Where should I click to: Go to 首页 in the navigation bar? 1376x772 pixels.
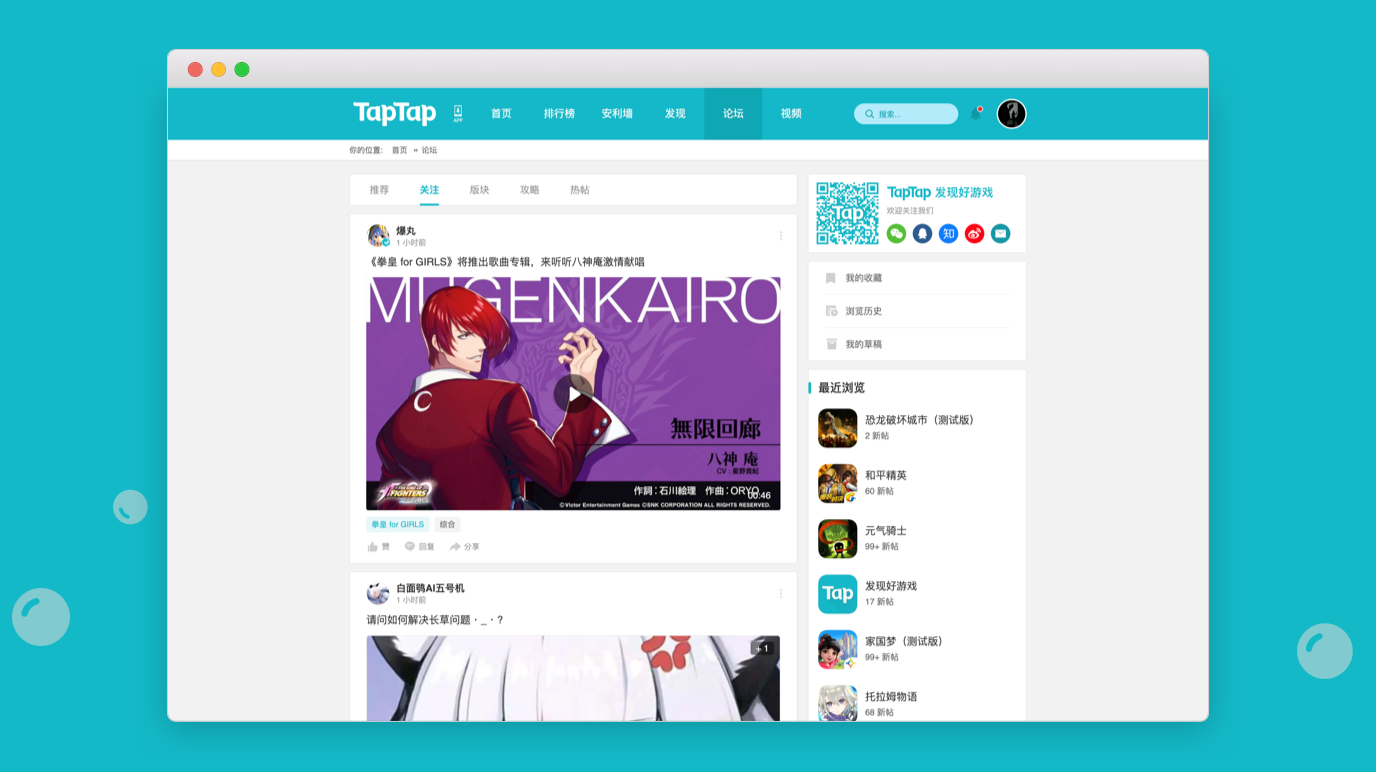pos(501,114)
